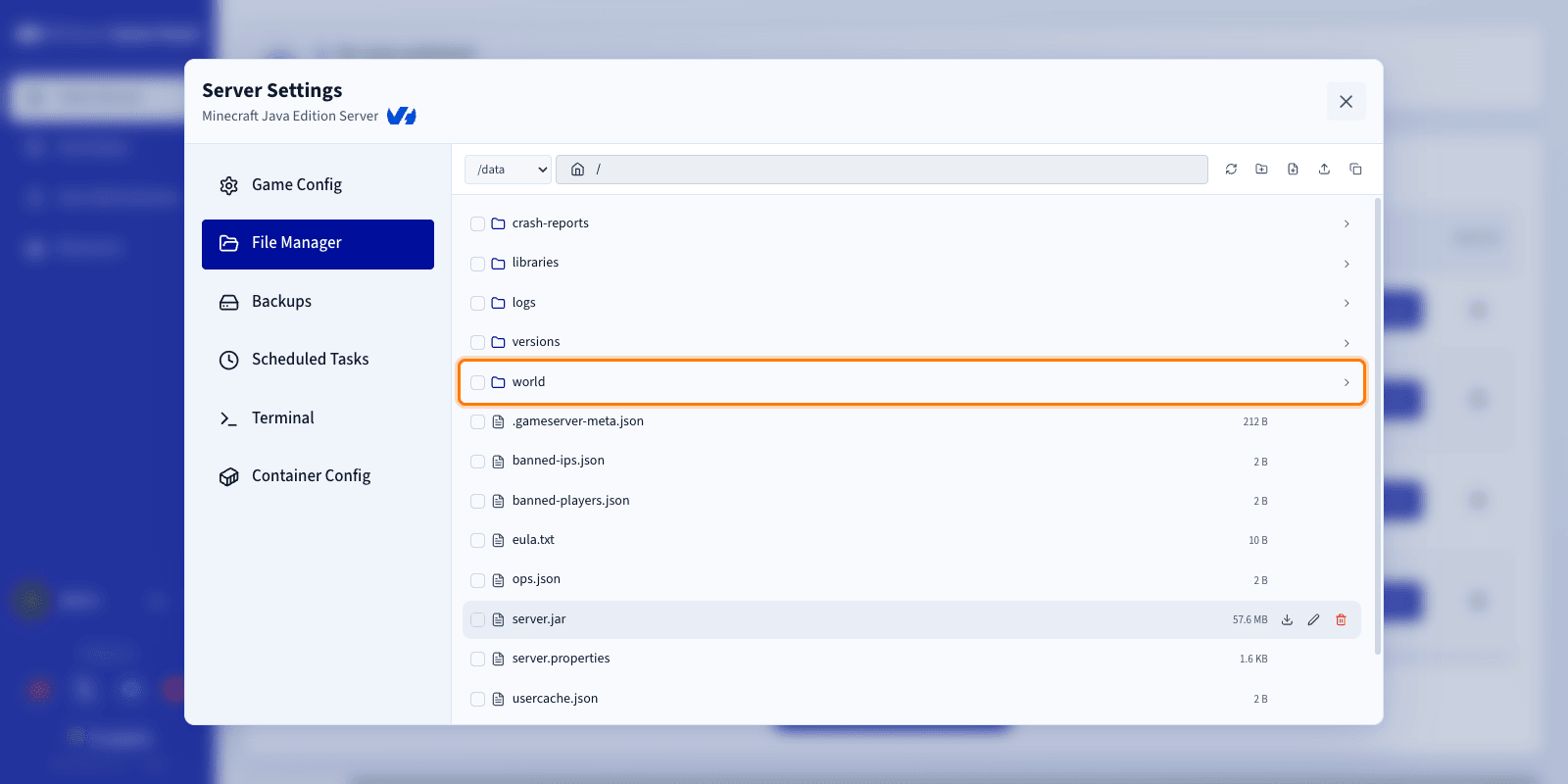Image resolution: width=1568 pixels, height=784 pixels.
Task: Tick the world folder checkbox
Action: [x=477, y=382]
